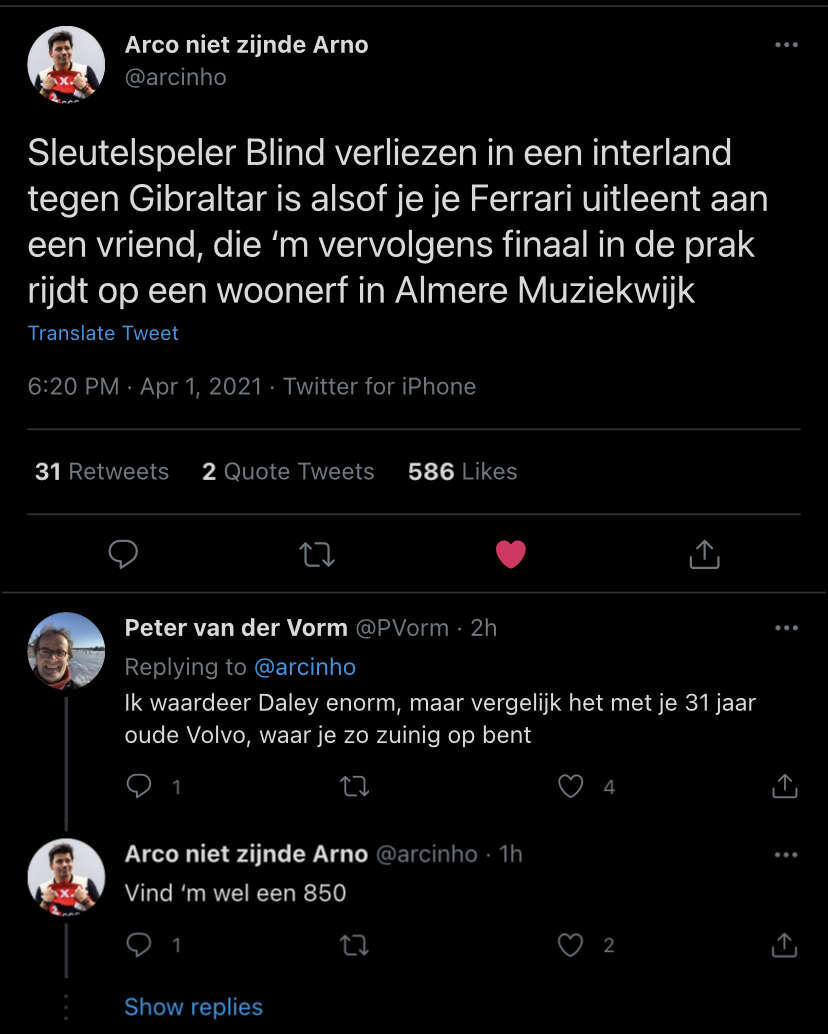This screenshot has width=828, height=1034.
Task: Share the 'Vind 'm wel een 850' tweet
Action: click(785, 945)
